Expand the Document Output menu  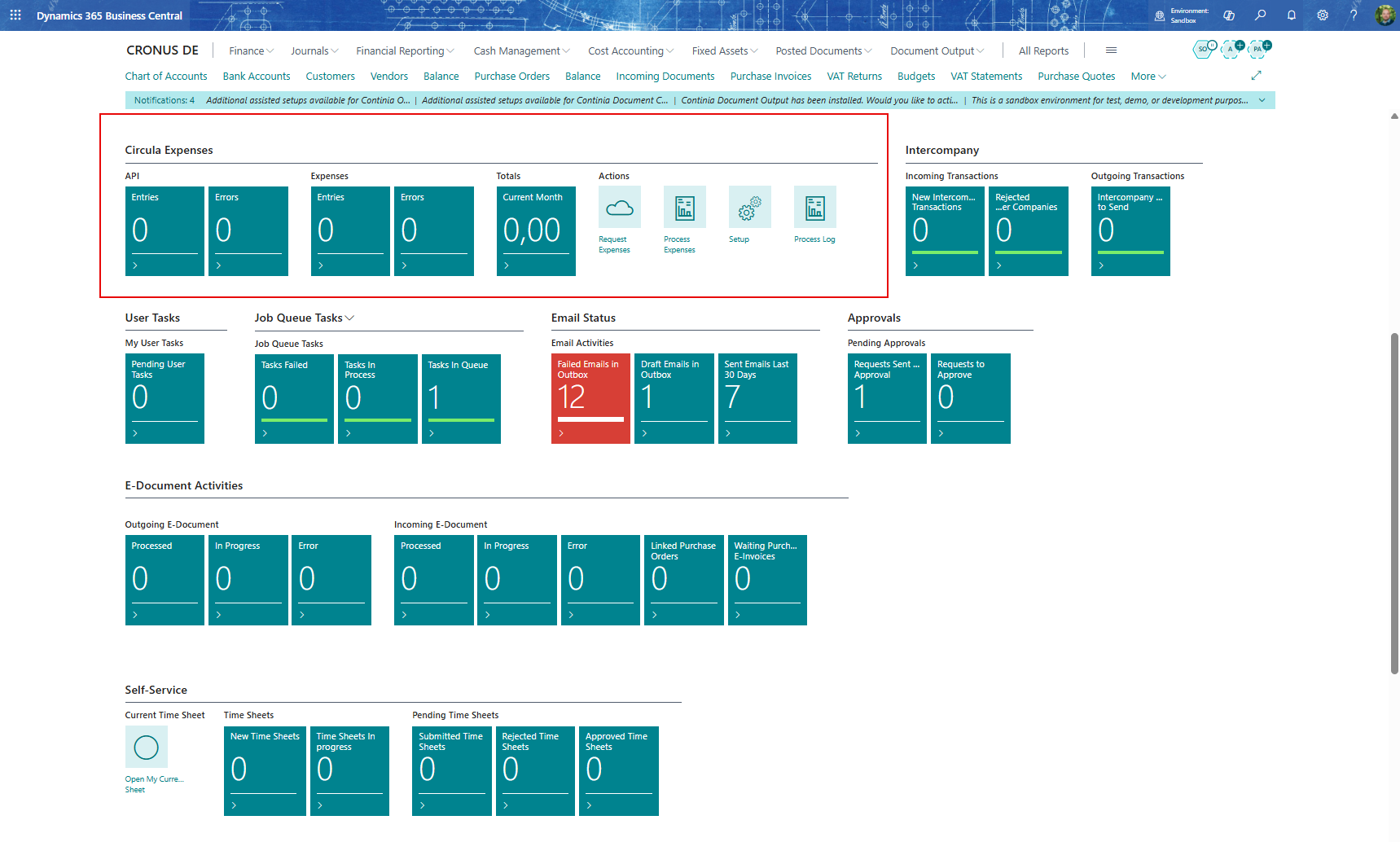click(937, 50)
